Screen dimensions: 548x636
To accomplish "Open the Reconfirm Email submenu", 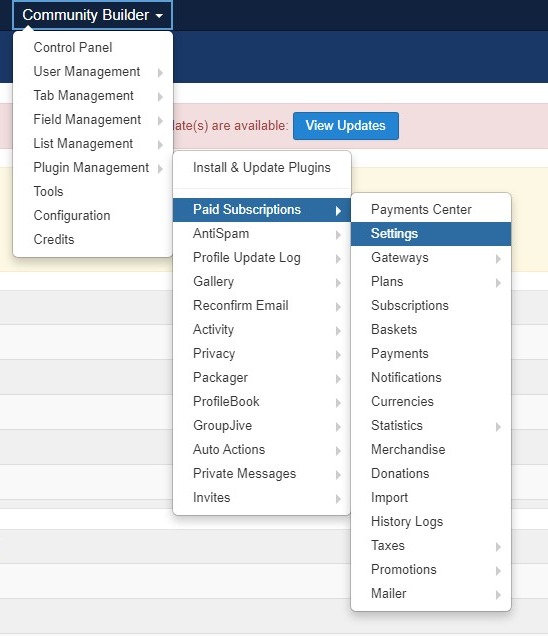I will tap(262, 305).
